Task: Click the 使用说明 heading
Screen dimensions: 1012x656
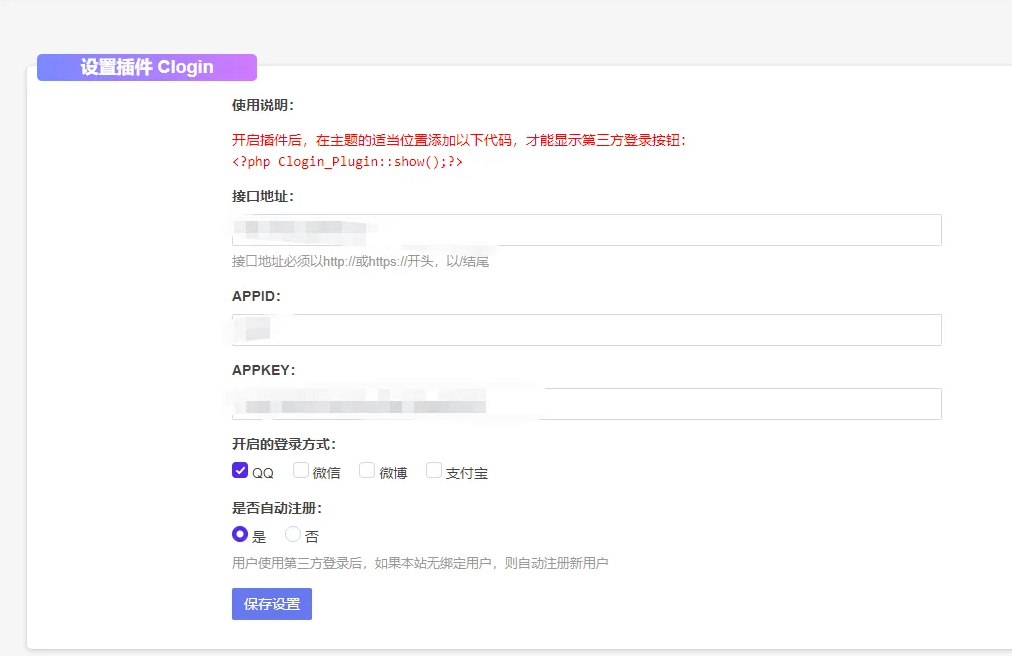Action: (263, 106)
